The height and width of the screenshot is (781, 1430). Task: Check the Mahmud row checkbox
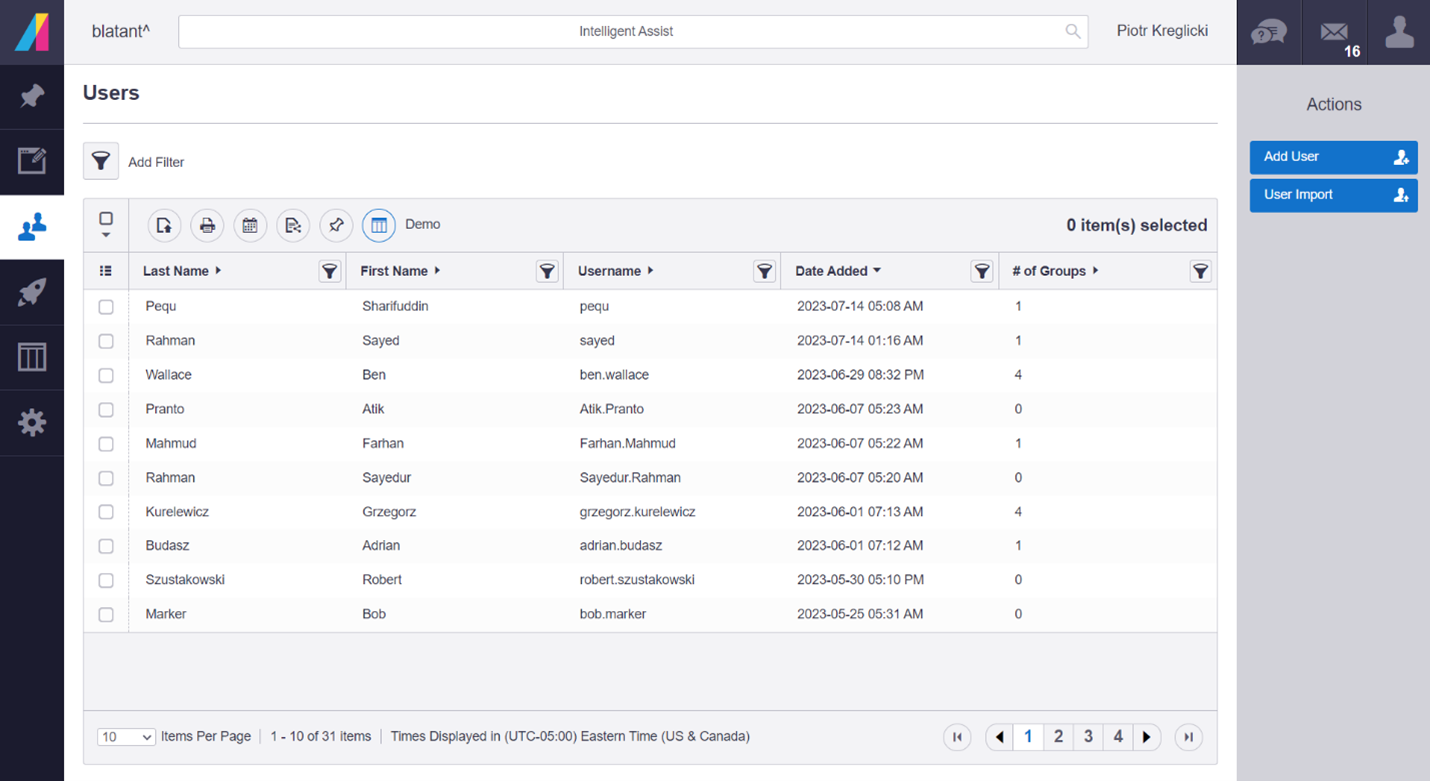pos(106,443)
